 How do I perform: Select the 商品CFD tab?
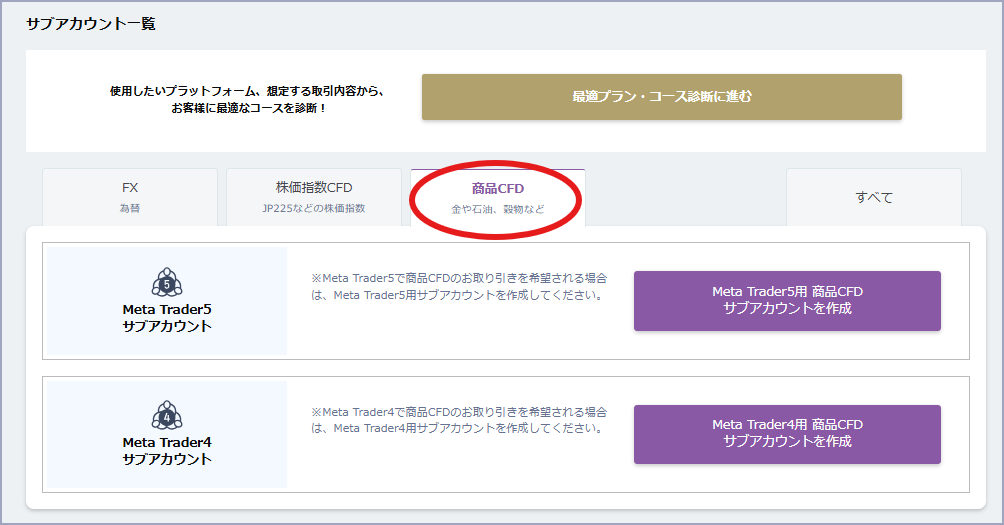[498, 198]
